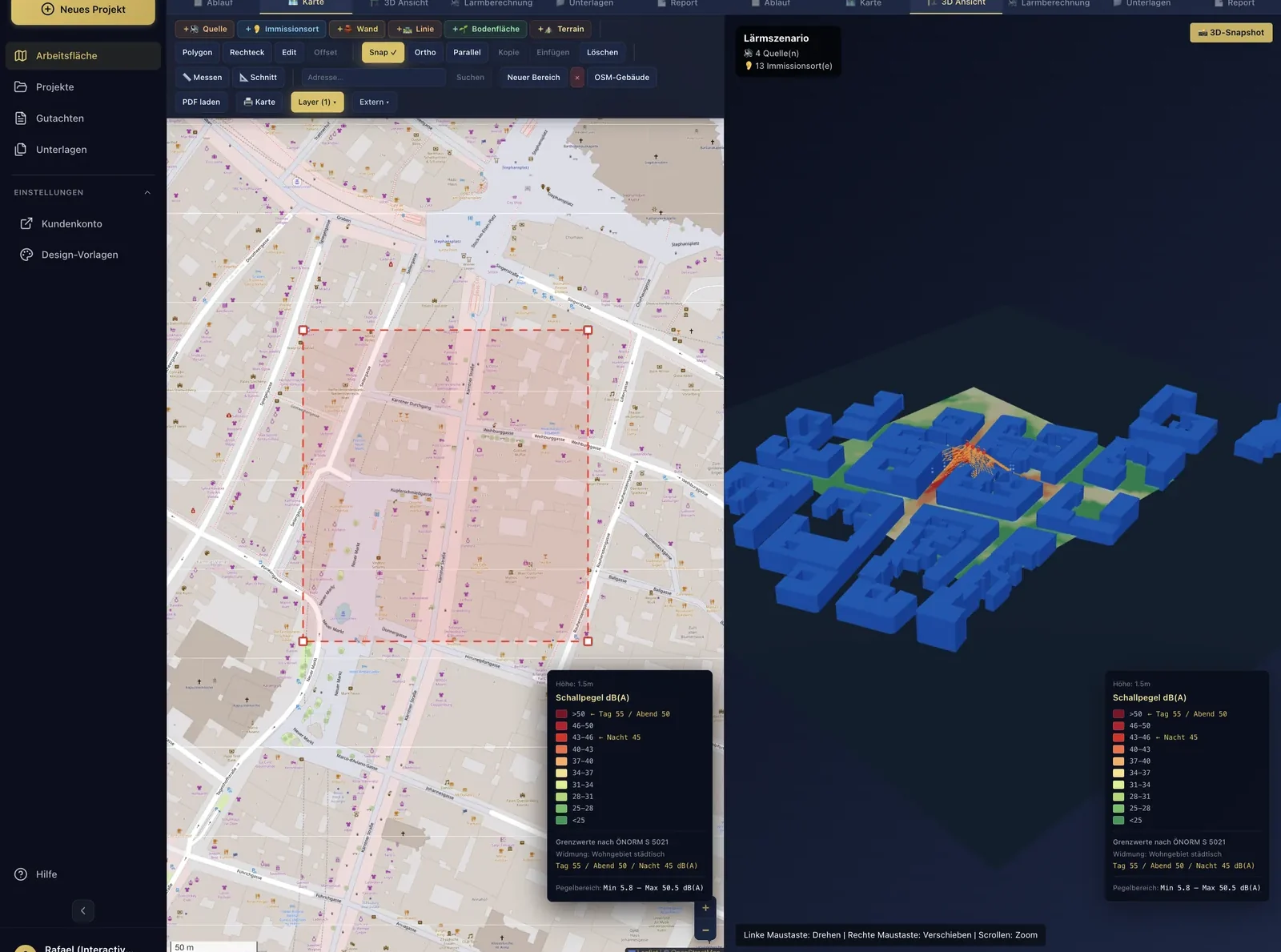Viewport: 1281px width, 952px height.
Task: Activate the Schnitt section tool
Action: tap(258, 78)
